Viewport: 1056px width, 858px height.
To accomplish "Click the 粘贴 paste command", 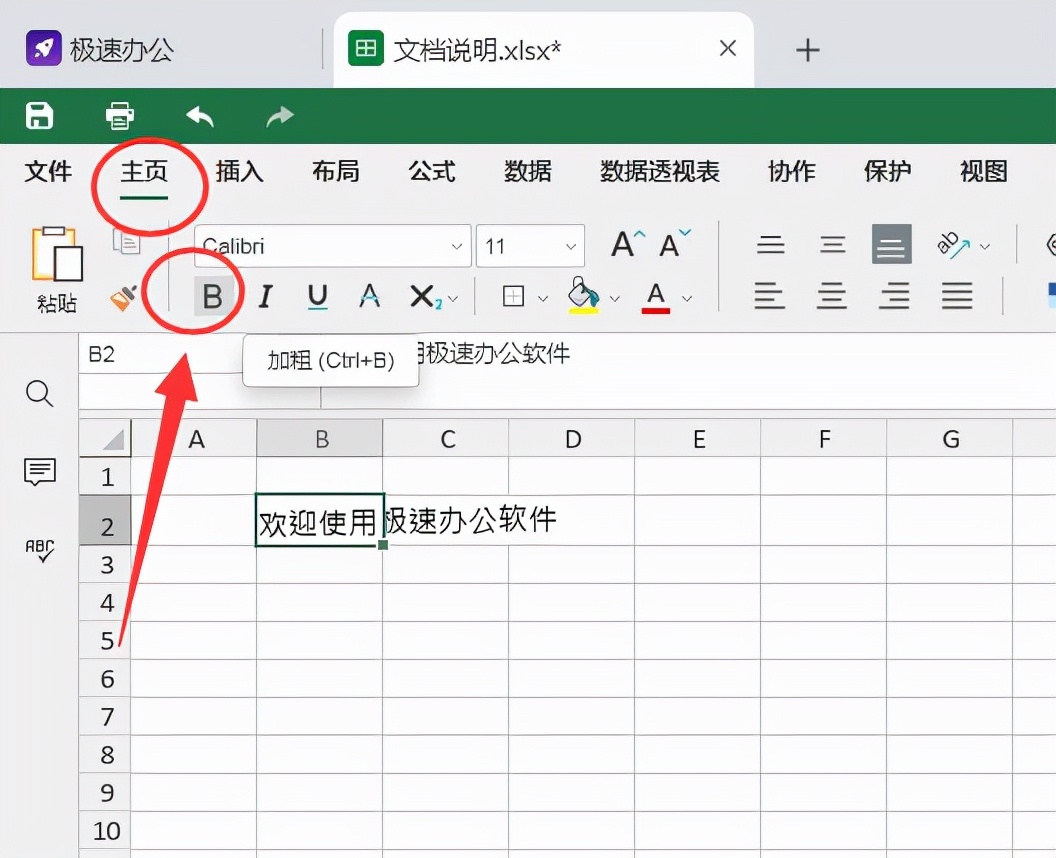I will (x=56, y=268).
